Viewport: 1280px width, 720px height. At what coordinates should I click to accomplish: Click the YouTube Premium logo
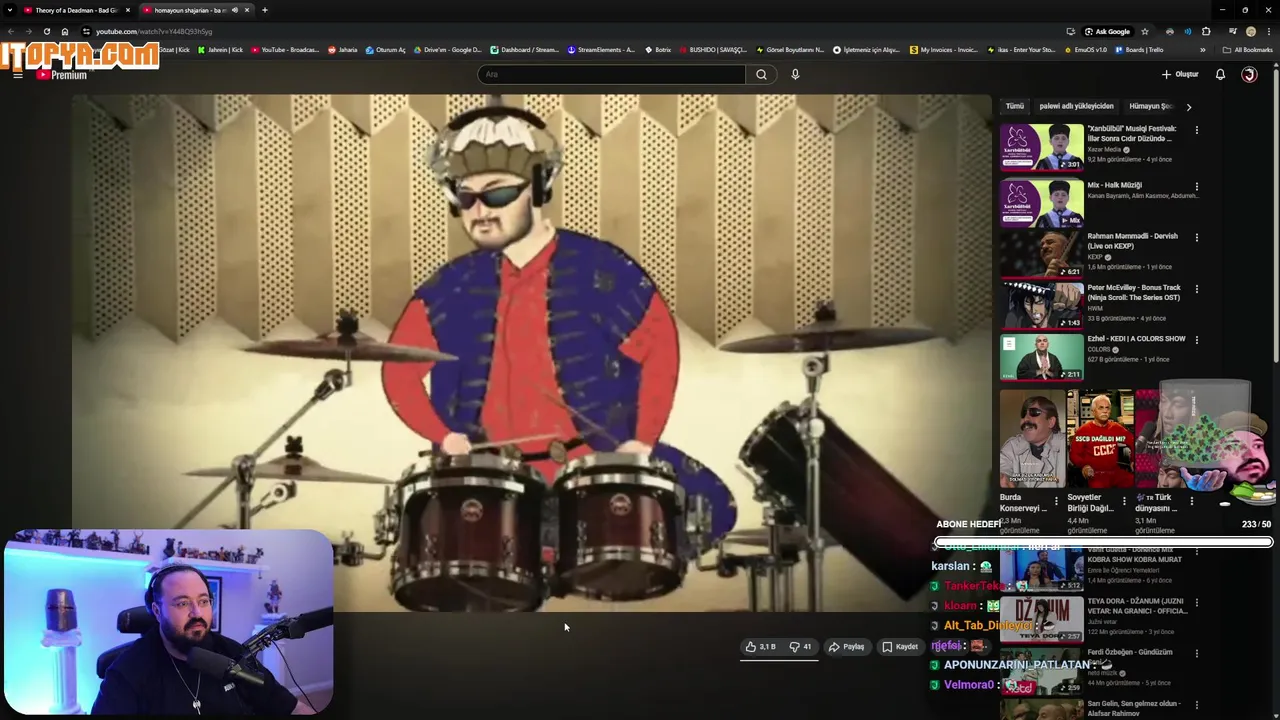(62, 75)
